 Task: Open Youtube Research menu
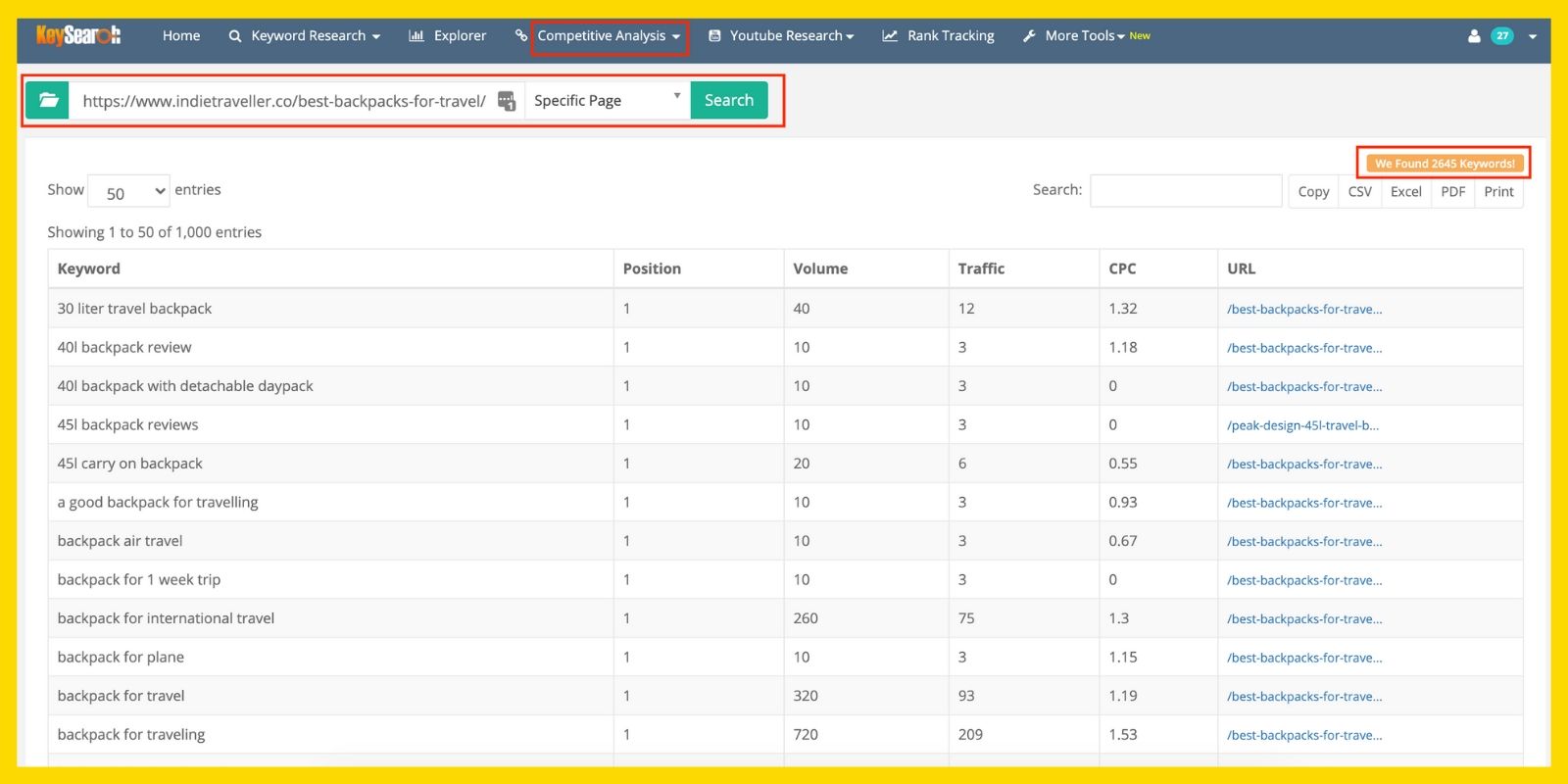coord(782,36)
